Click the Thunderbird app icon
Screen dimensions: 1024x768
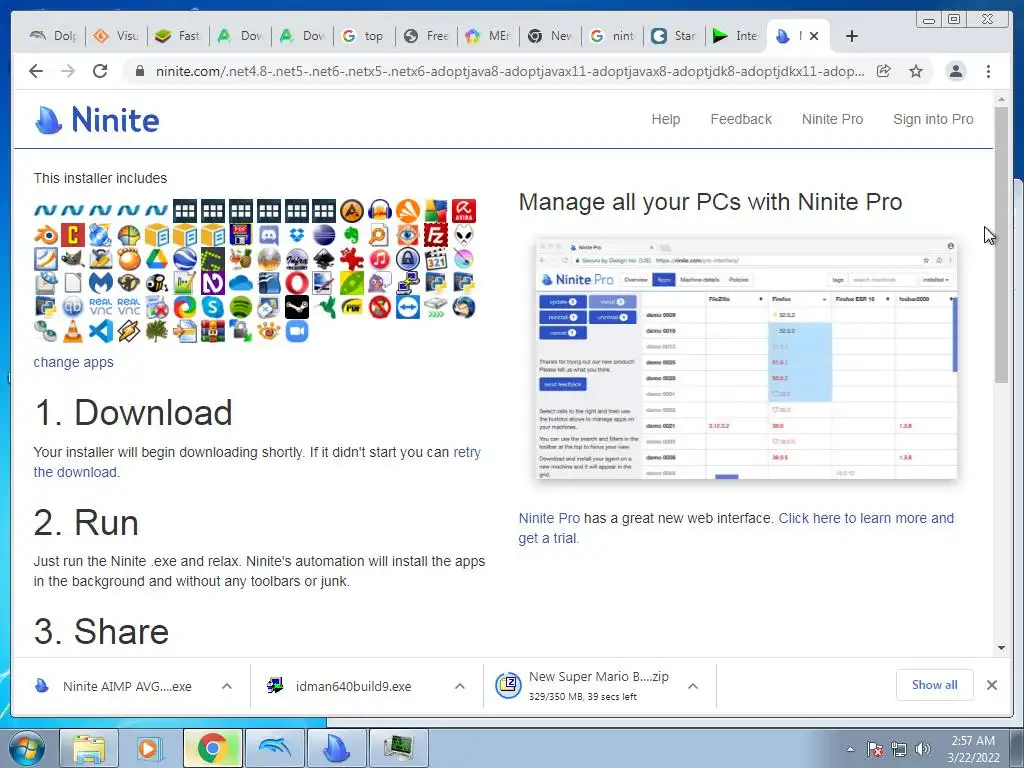pyautogui.click(x=464, y=307)
